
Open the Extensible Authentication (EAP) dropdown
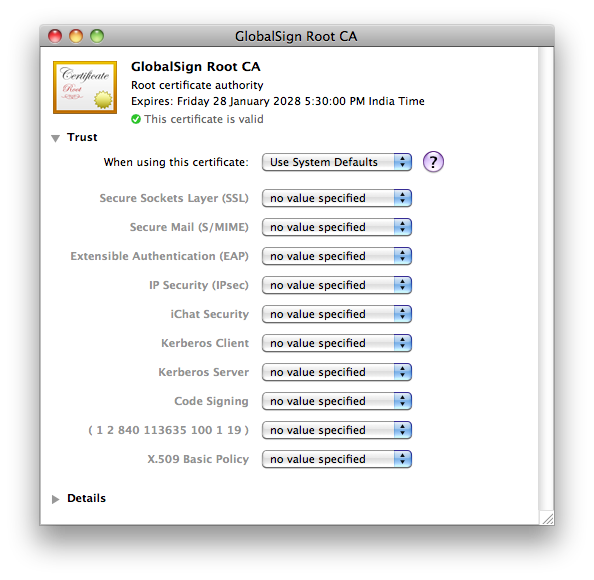(x=336, y=256)
